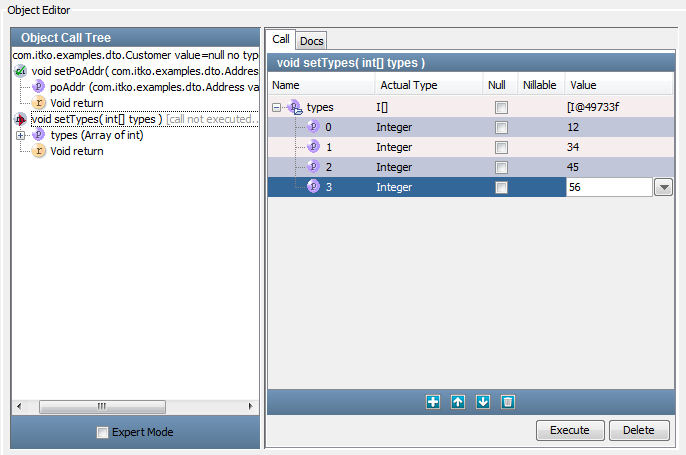Image resolution: width=686 pixels, height=455 pixels.
Task: Click the Execute button
Action: pyautogui.click(x=570, y=430)
